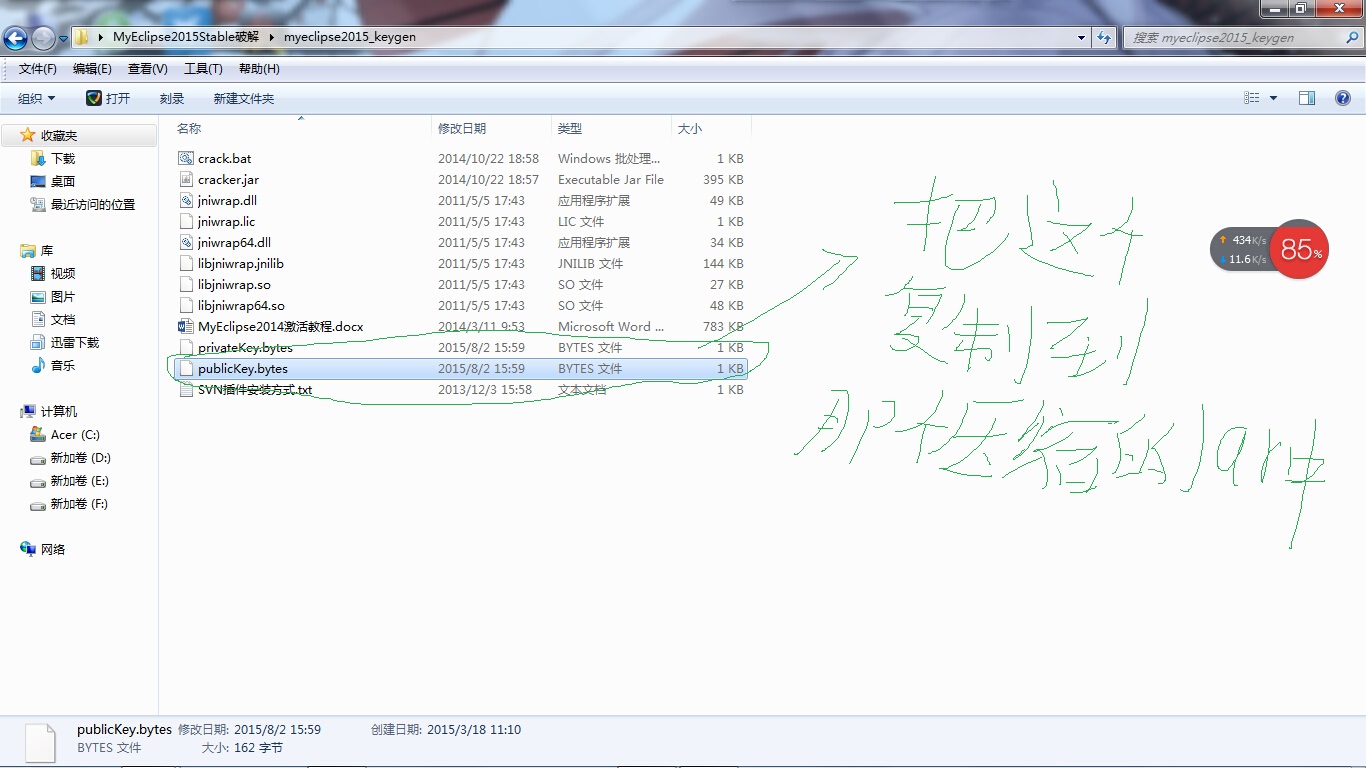
Task: Select the cracker.jar file icon
Action: [186, 179]
